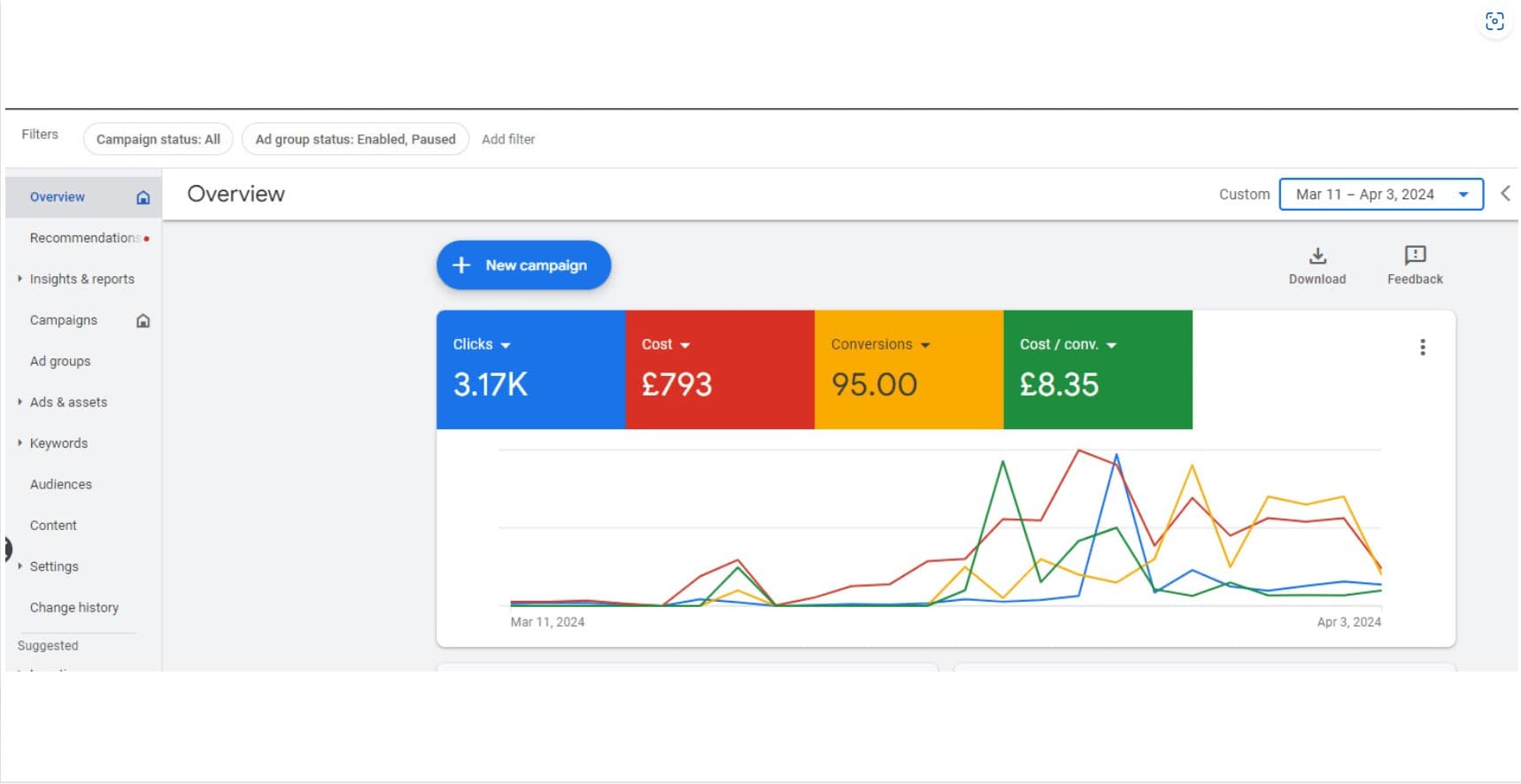Open Ad groups in the sidebar

pos(60,361)
